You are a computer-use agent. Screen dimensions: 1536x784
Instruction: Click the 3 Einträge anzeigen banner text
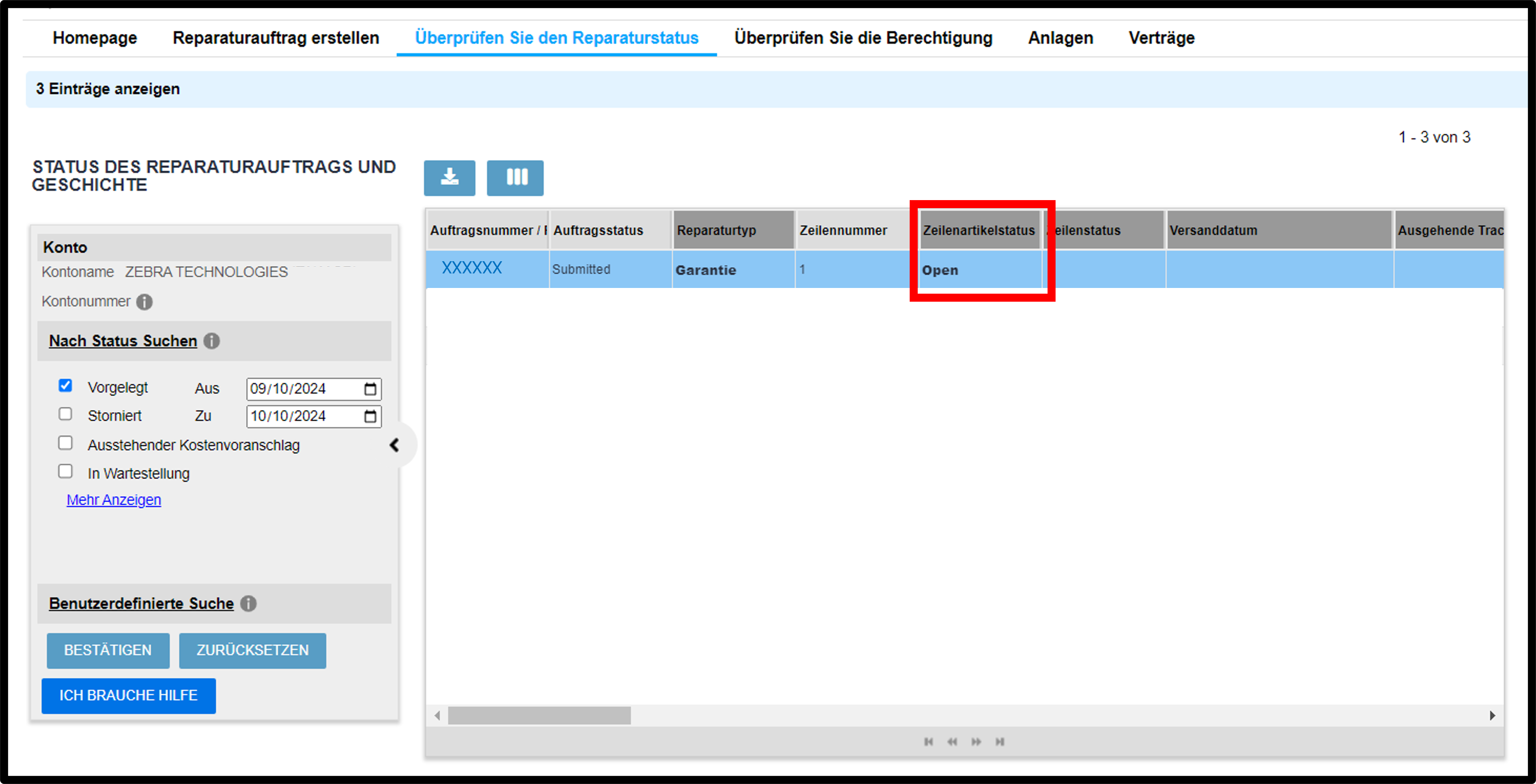[x=107, y=89]
